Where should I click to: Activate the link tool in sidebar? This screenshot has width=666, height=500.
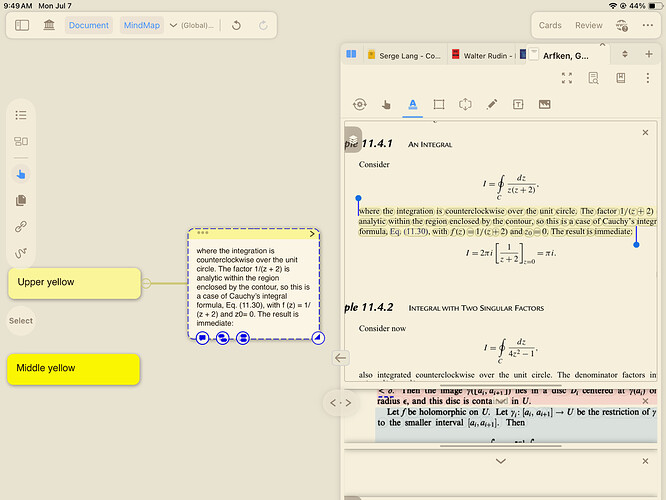click(21, 226)
